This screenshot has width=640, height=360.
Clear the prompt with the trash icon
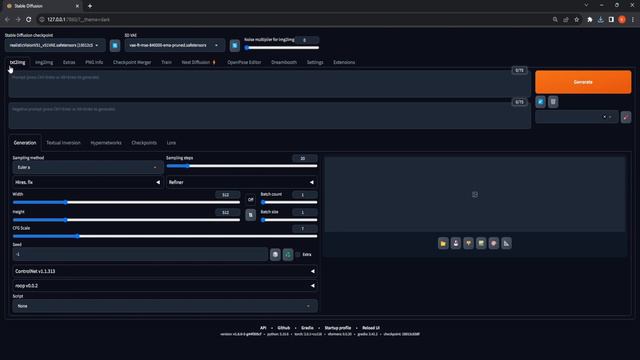point(553,102)
